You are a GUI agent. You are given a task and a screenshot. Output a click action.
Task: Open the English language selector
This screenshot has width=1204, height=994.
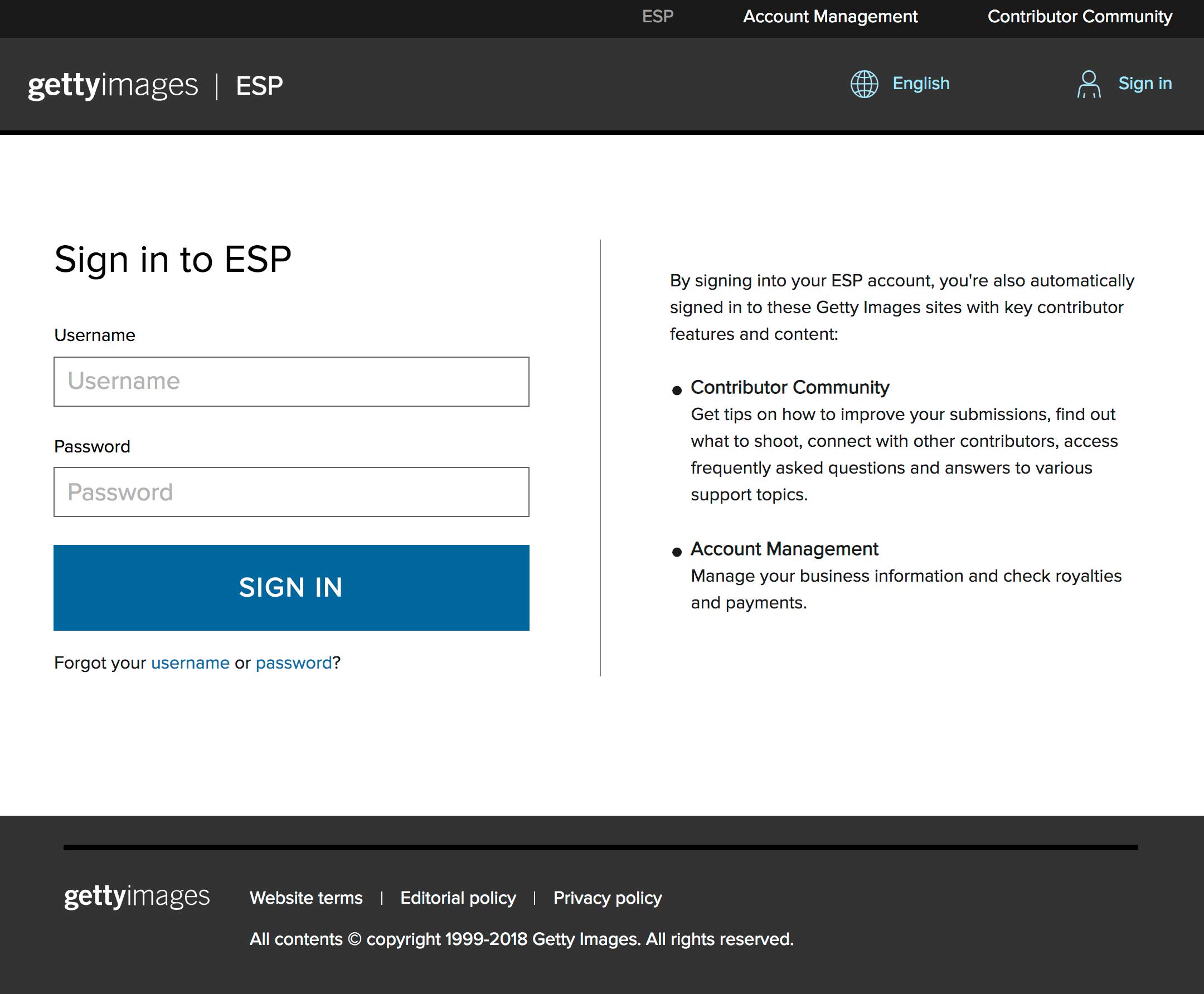[920, 84]
